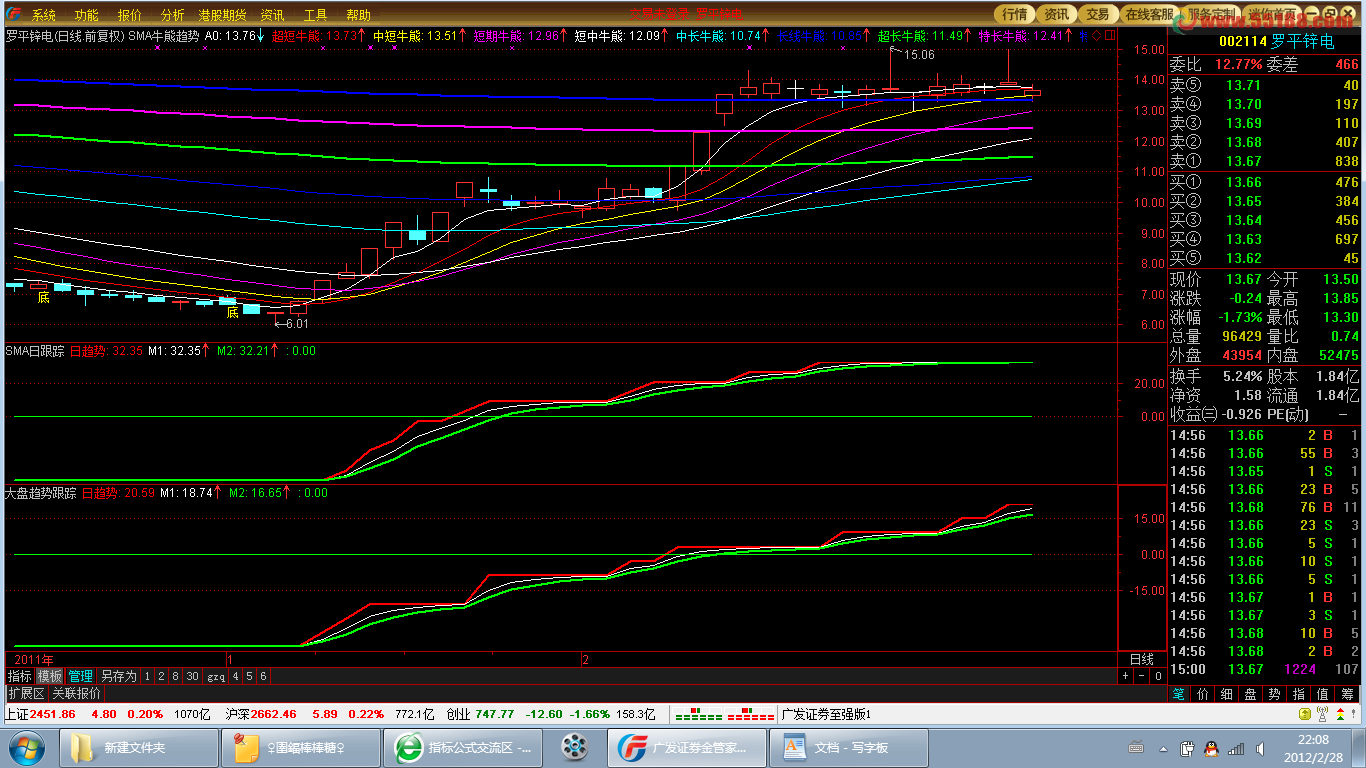Select template slot 5
Screen dimensions: 1366x768
coord(250,676)
